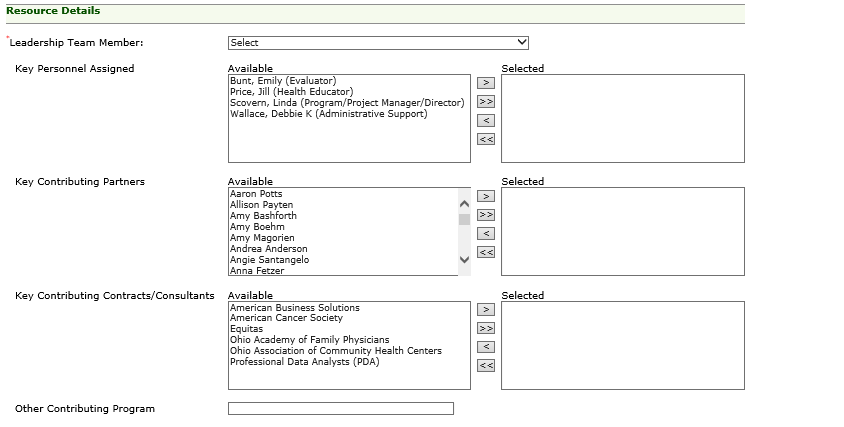Select Anna Fetzer in partners list
Screen dimensions: 844x427
pos(257,270)
